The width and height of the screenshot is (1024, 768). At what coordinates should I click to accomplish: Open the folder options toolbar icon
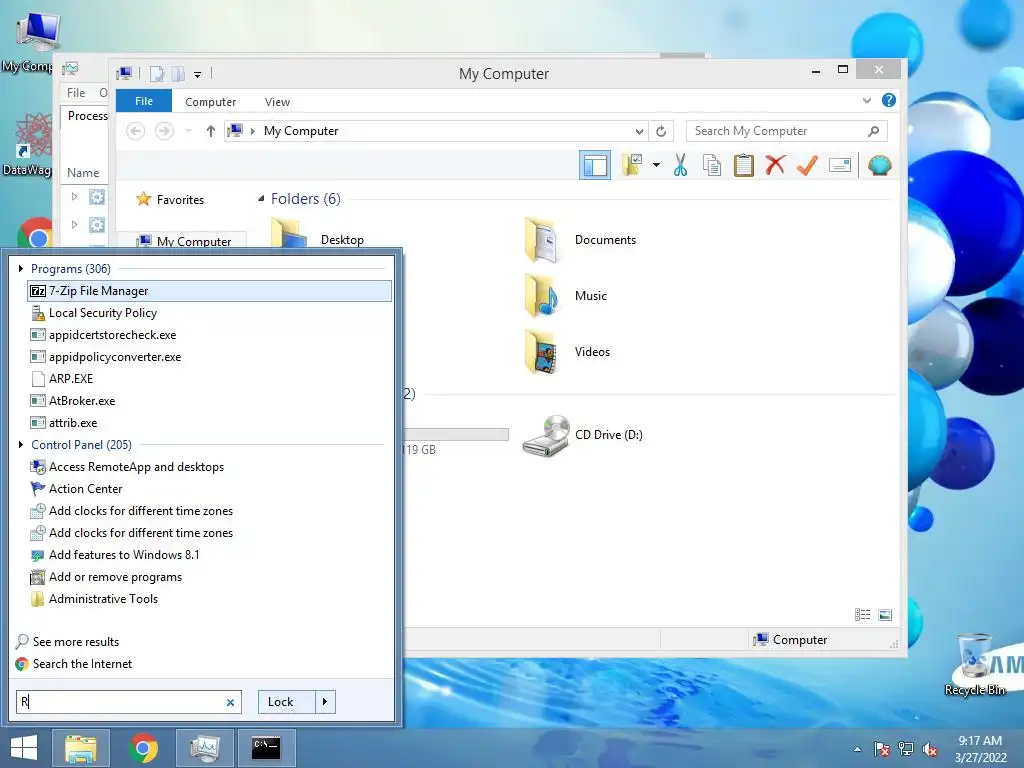tap(632, 165)
